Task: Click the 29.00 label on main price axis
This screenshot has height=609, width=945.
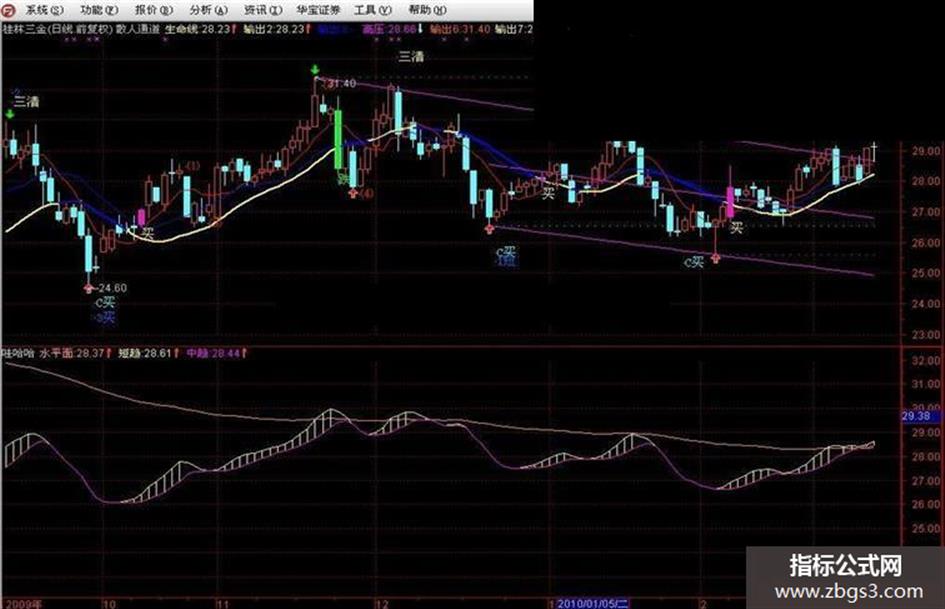Action: click(x=926, y=151)
